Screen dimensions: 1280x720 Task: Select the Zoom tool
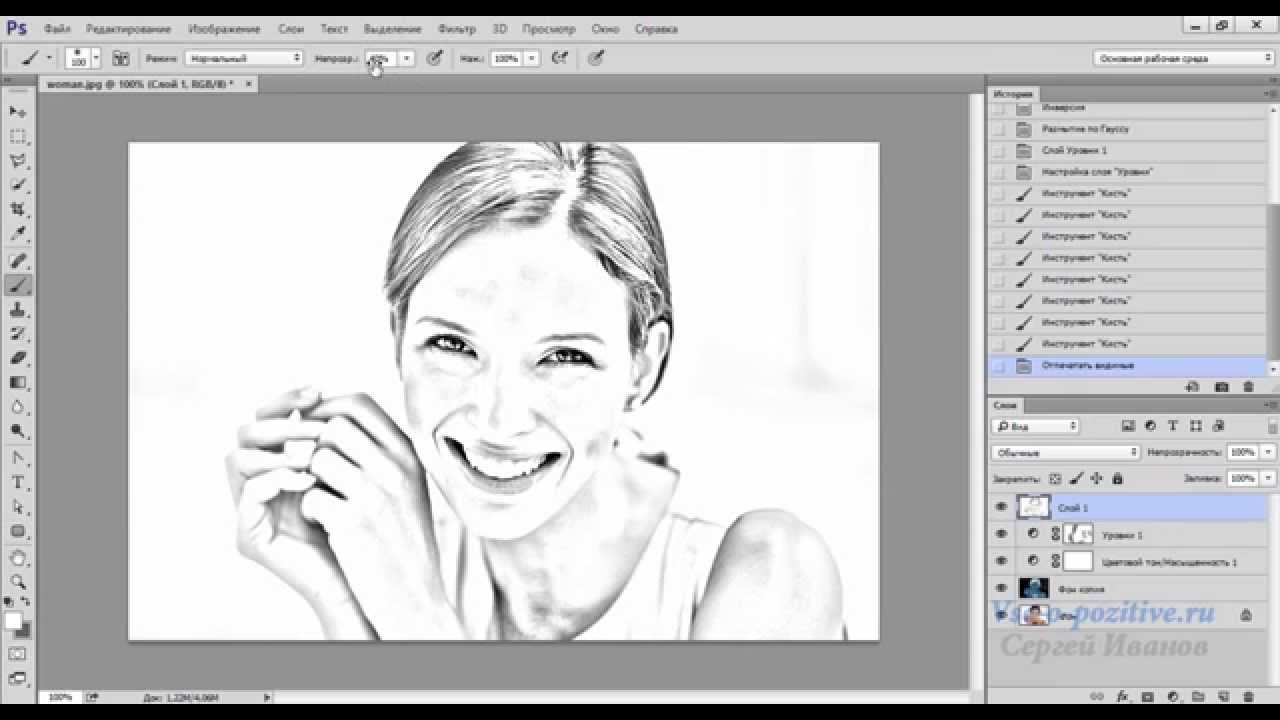(18, 582)
